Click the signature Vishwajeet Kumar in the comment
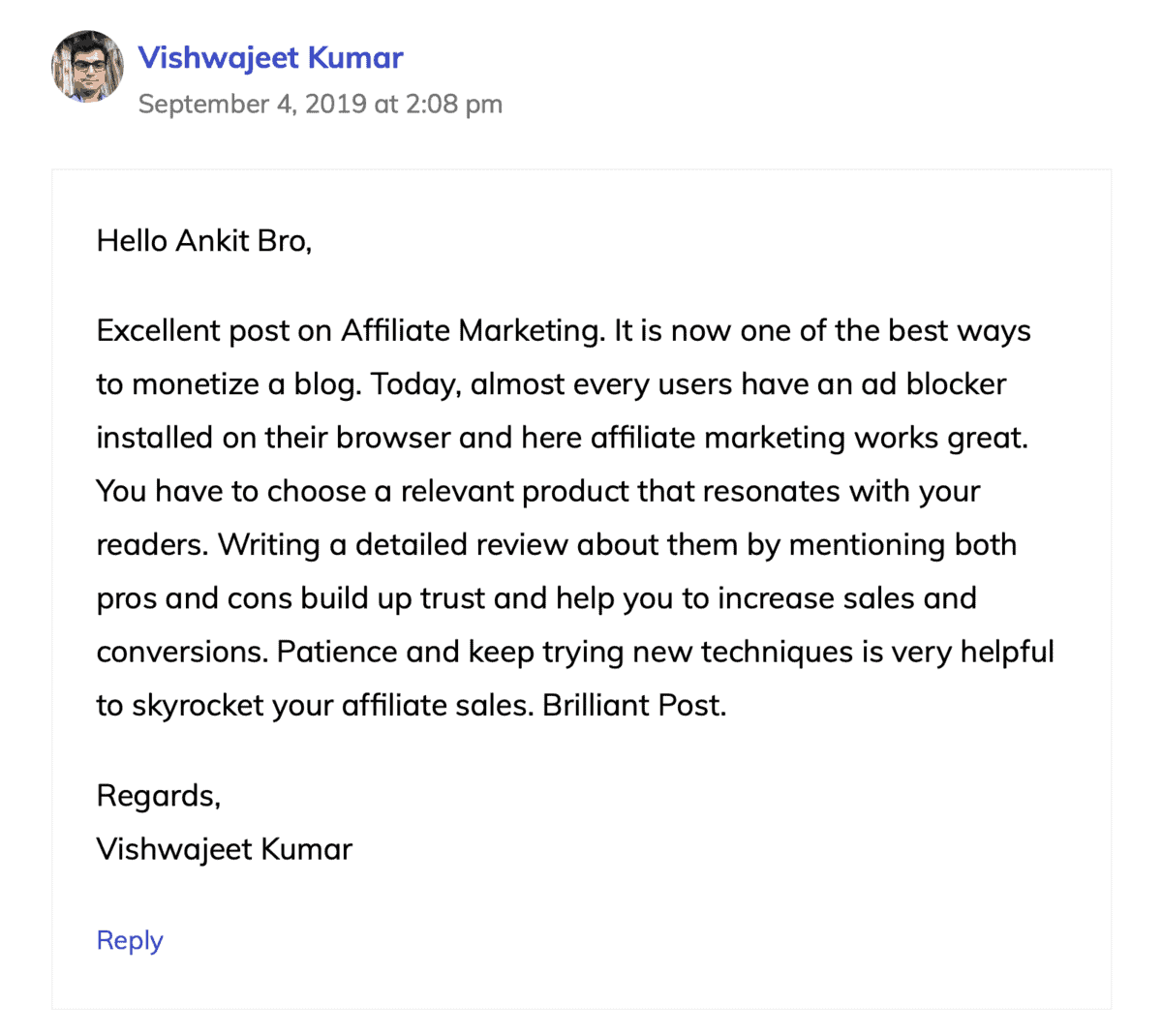 [224, 848]
